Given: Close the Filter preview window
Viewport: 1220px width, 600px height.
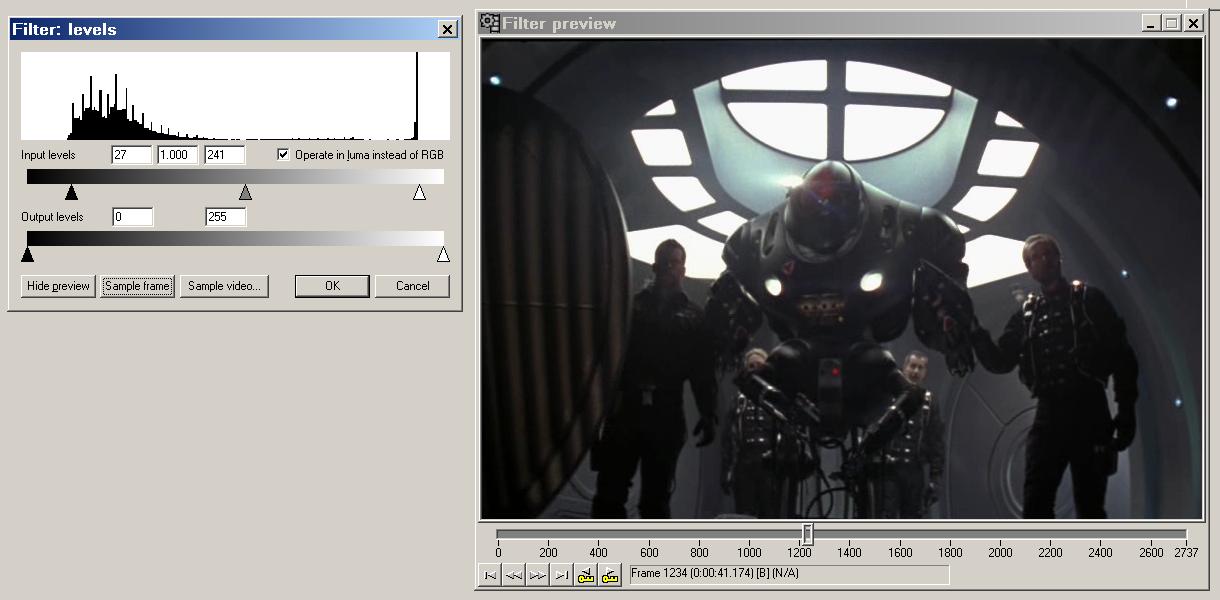Looking at the screenshot, I should pyautogui.click(x=1193, y=23).
